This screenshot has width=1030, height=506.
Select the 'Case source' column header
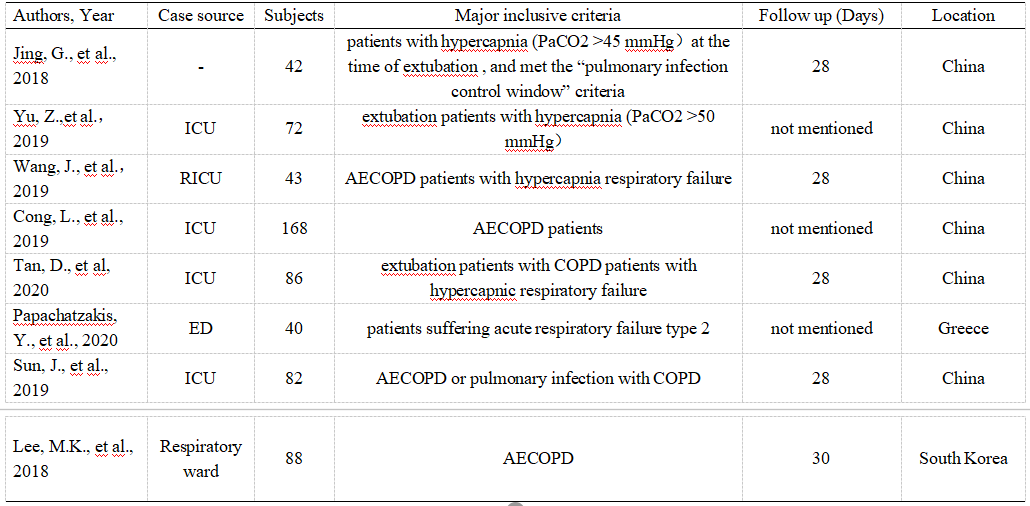coord(200,16)
